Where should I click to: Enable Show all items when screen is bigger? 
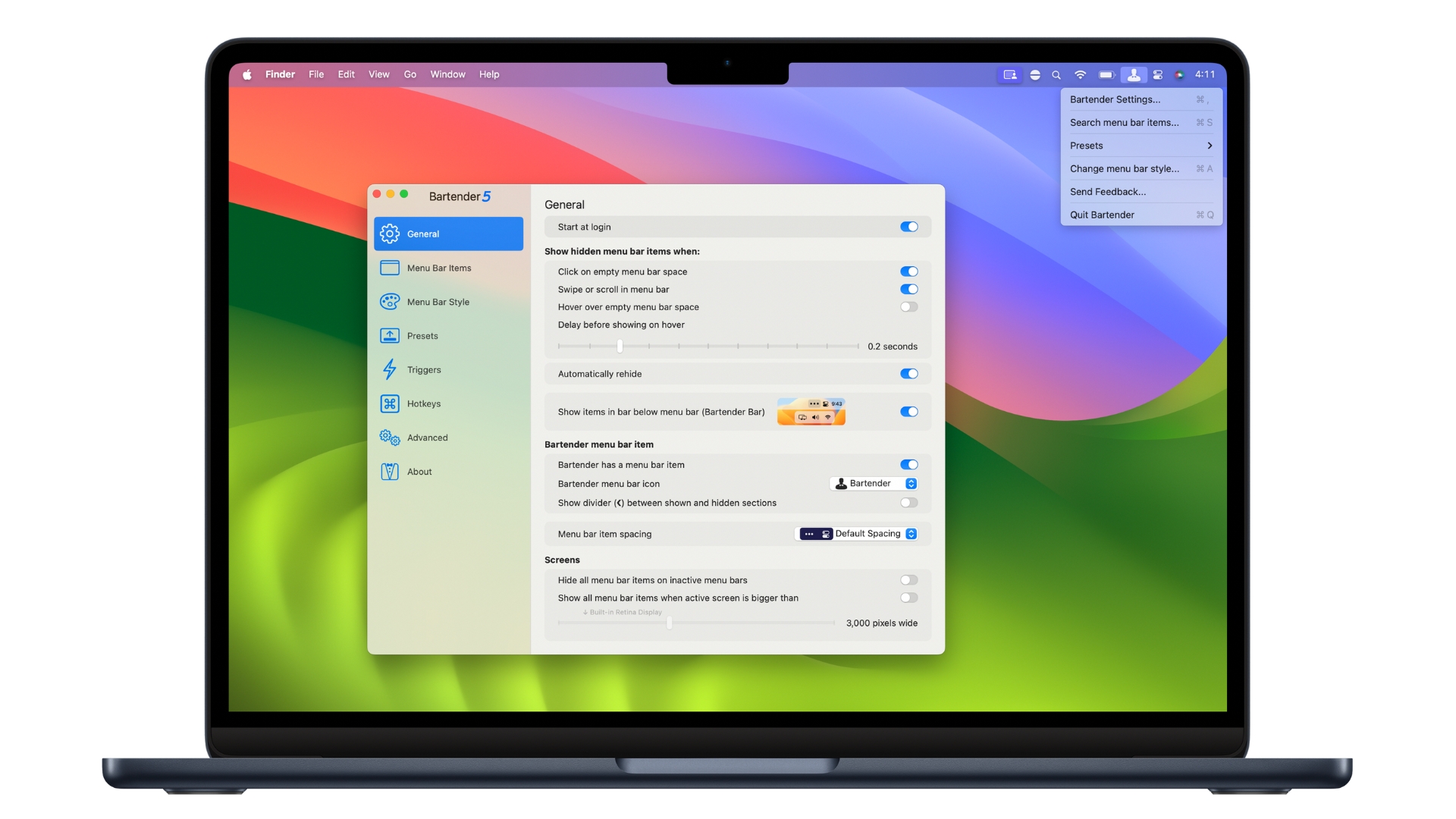[x=909, y=598]
